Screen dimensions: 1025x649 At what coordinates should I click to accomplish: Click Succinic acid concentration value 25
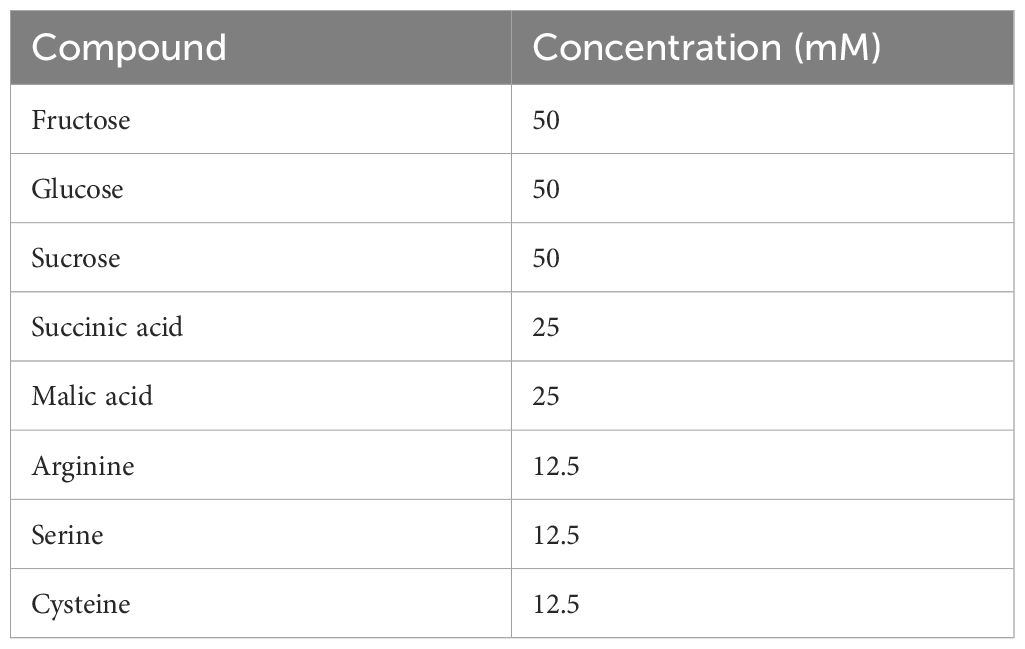[x=546, y=327]
